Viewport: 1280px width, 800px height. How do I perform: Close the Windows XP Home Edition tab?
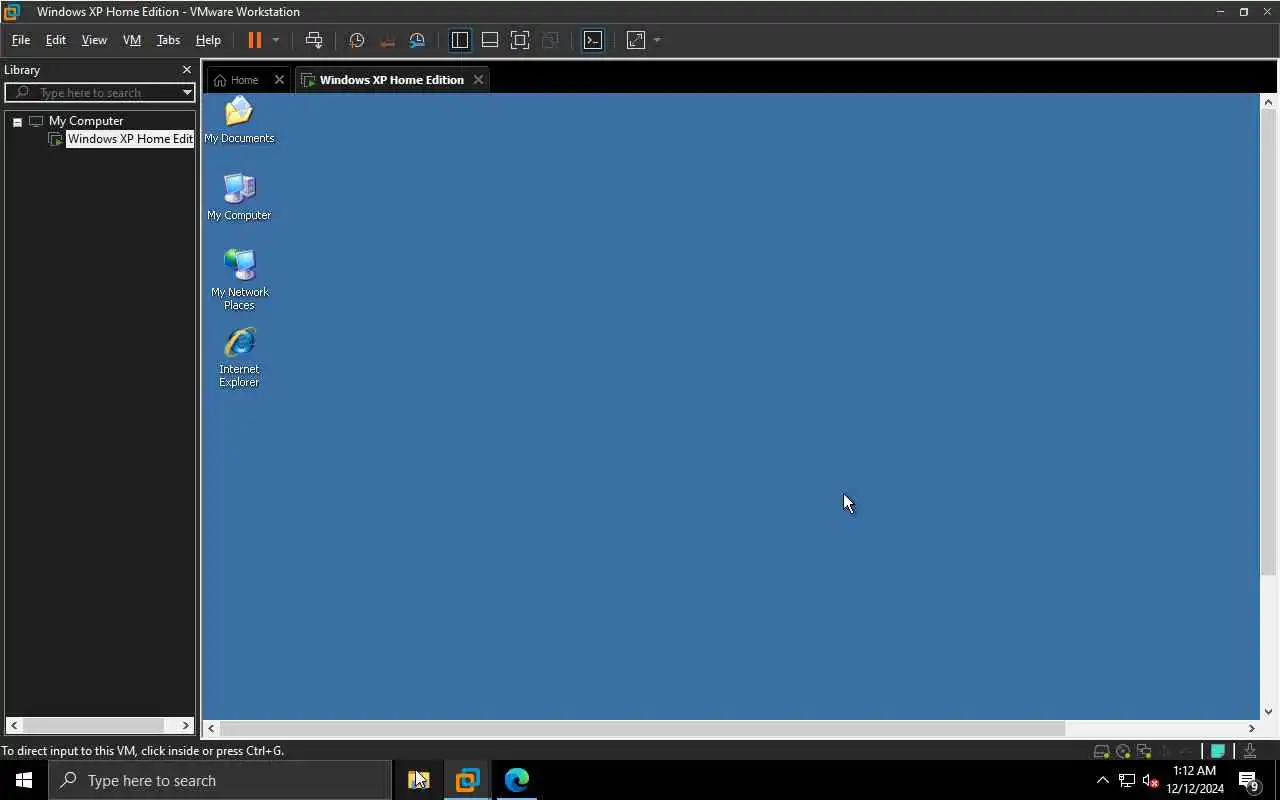(478, 80)
